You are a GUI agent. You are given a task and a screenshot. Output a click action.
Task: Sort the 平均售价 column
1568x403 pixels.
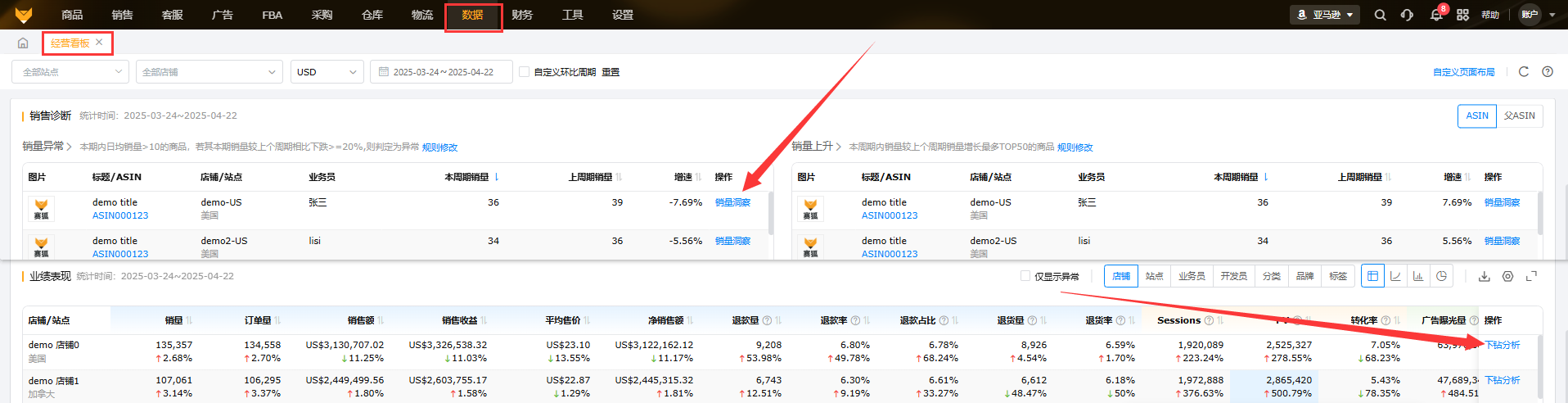587,320
